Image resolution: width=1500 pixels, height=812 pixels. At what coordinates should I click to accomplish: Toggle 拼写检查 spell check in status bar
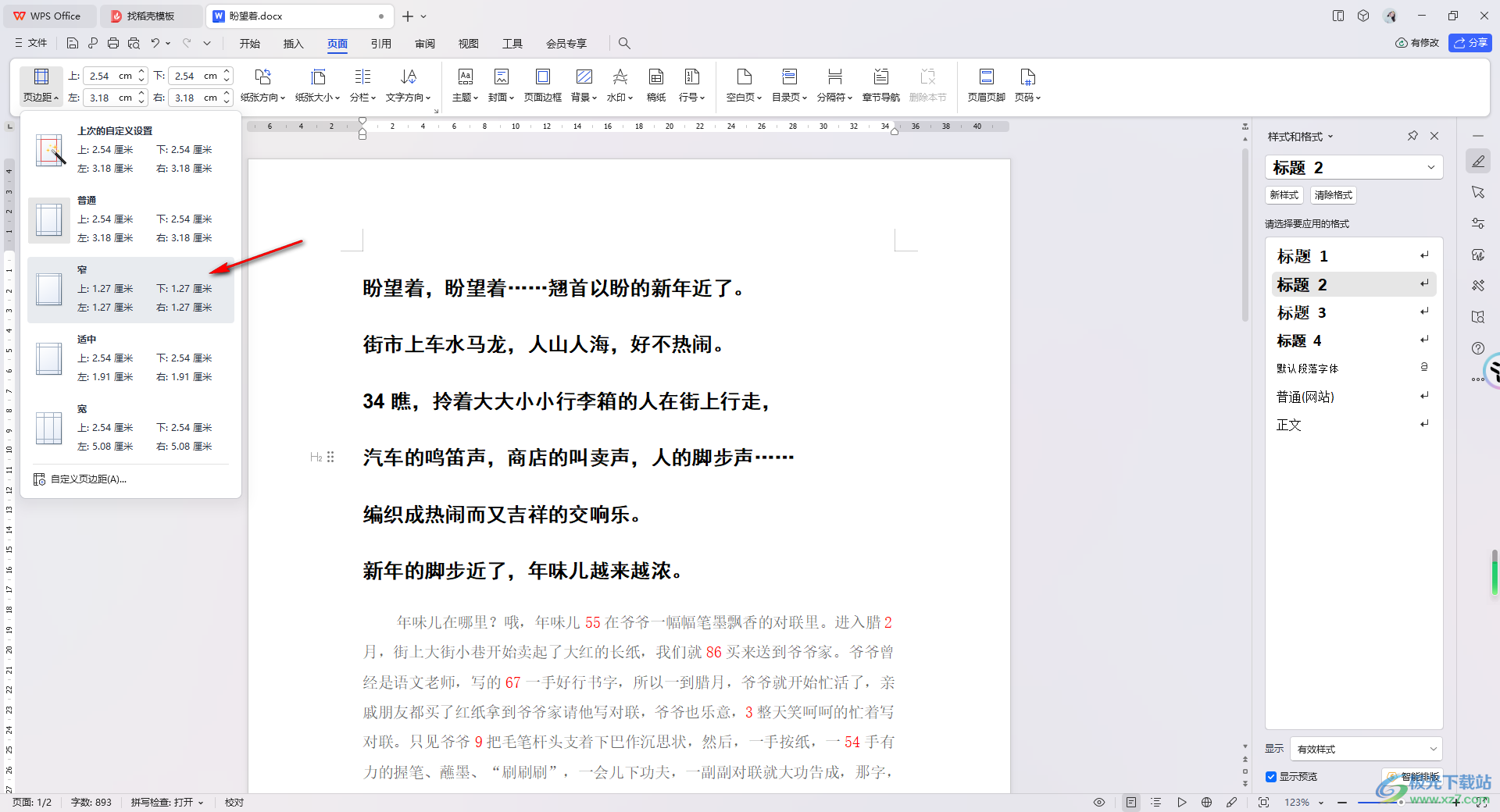click(166, 803)
